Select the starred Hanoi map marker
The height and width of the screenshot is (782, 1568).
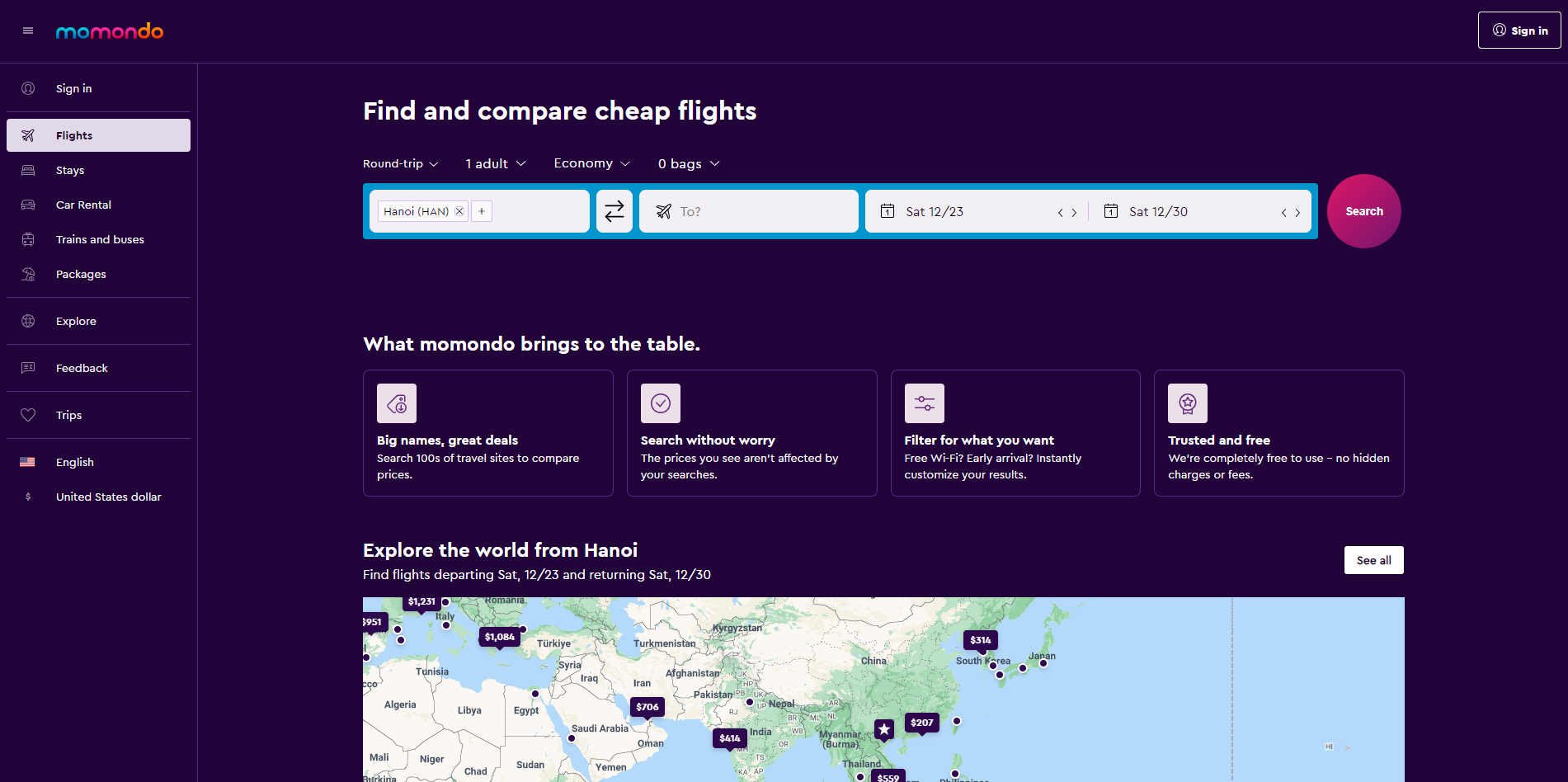[x=884, y=729]
